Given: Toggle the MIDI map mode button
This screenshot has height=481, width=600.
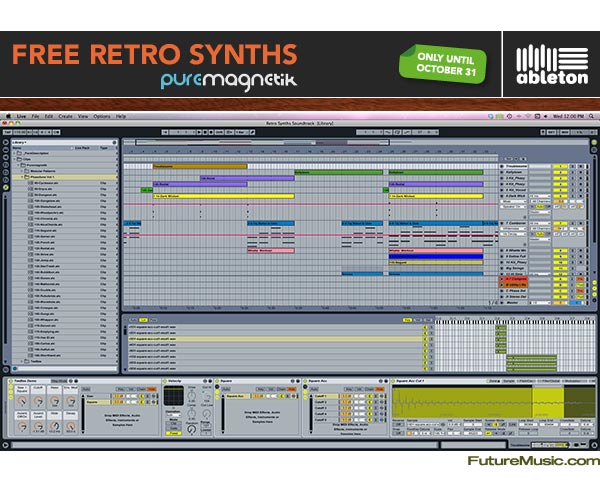Looking at the screenshot, I should (x=565, y=132).
